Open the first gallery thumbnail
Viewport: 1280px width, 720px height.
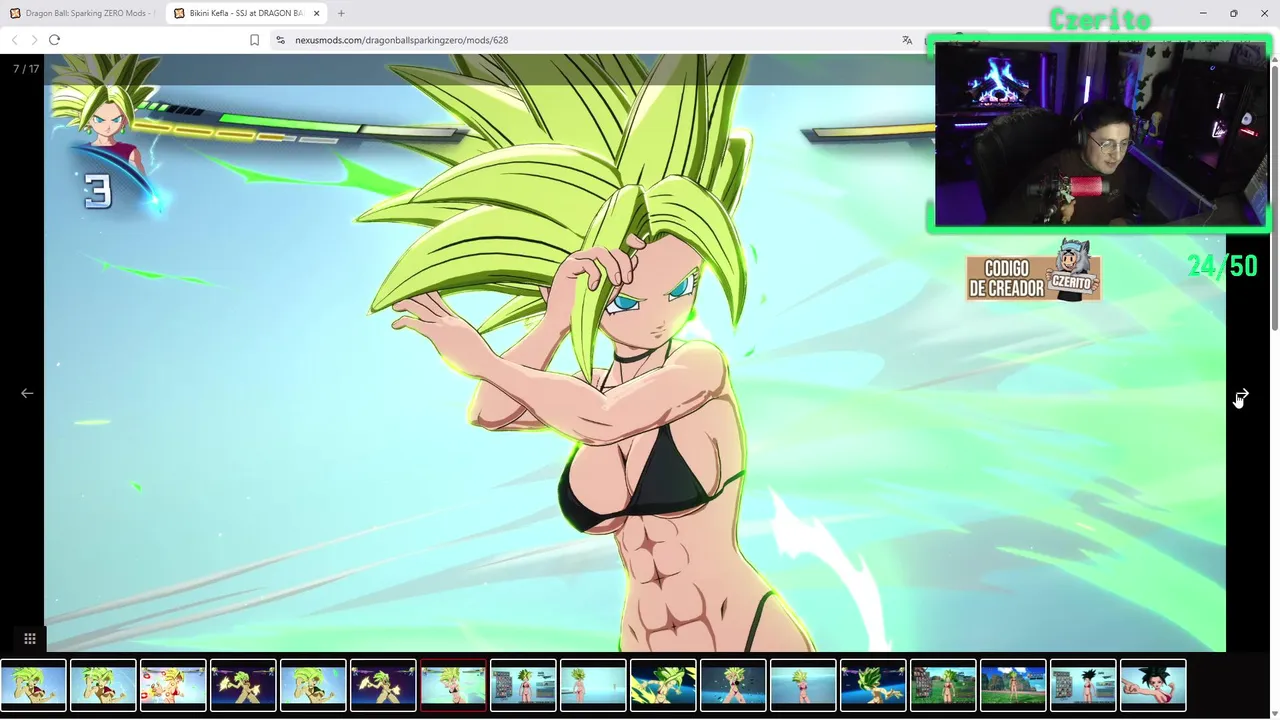click(x=33, y=685)
